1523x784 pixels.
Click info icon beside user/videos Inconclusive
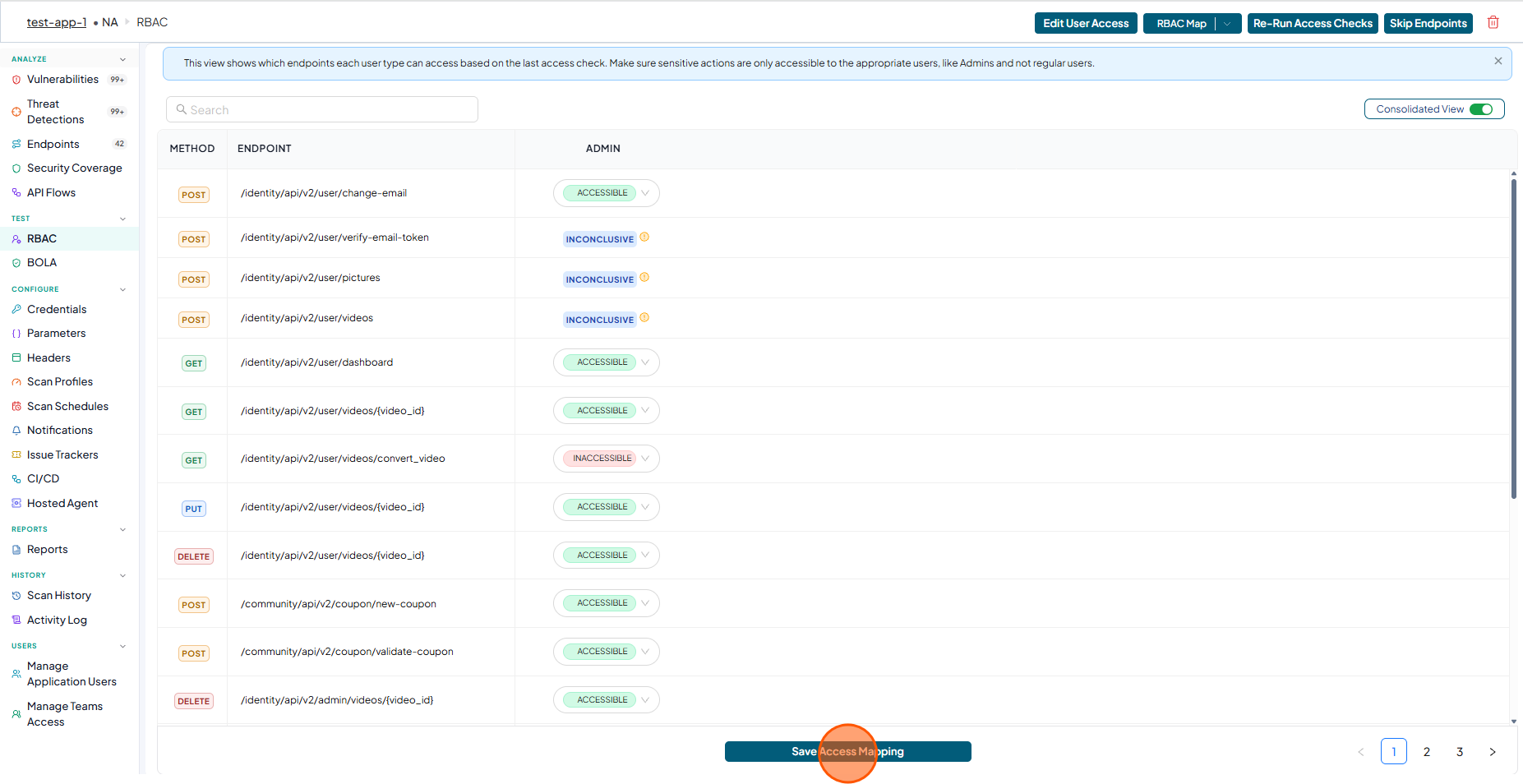click(644, 318)
